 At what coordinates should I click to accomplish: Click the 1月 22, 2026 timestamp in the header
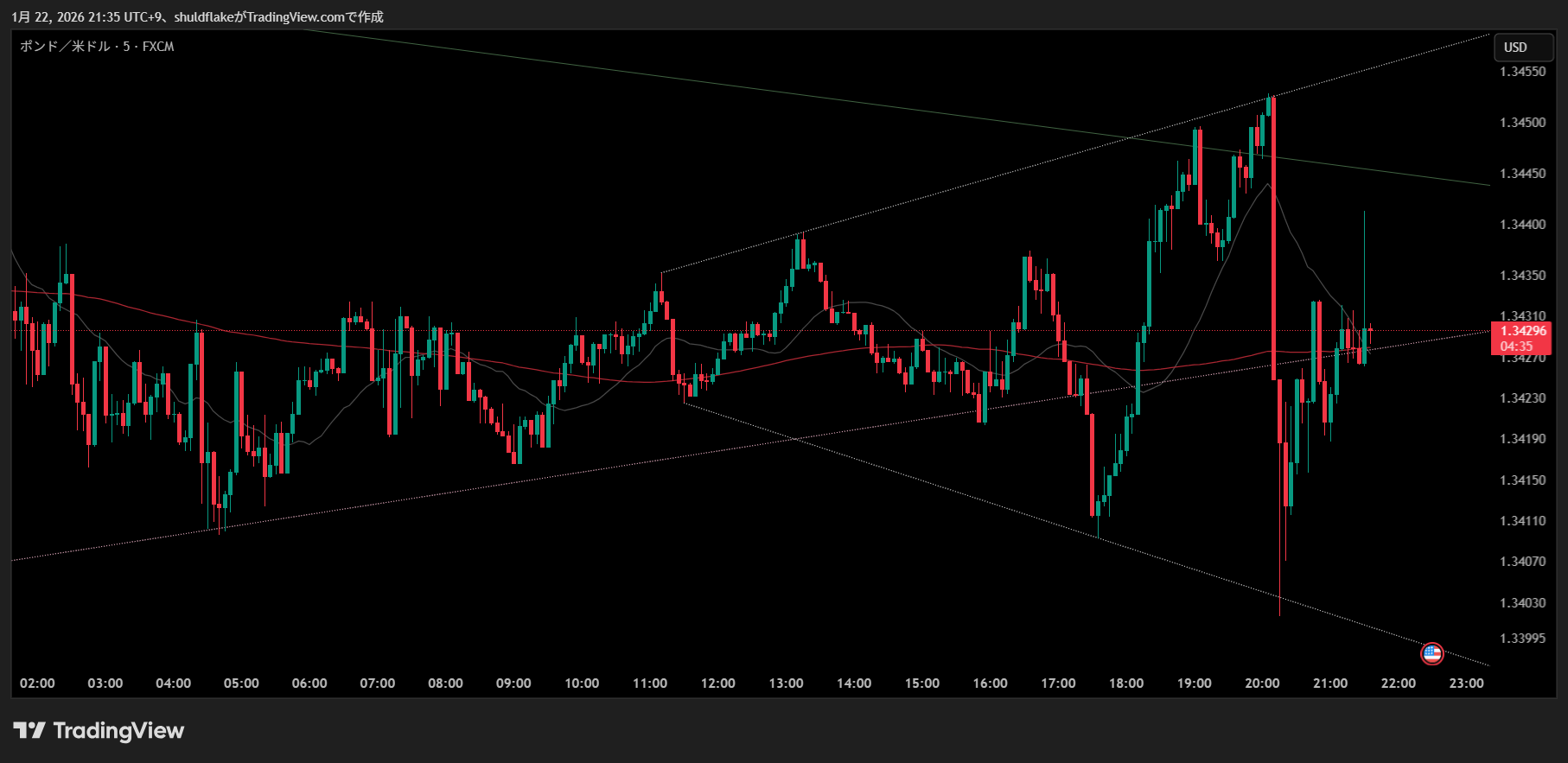[48, 17]
